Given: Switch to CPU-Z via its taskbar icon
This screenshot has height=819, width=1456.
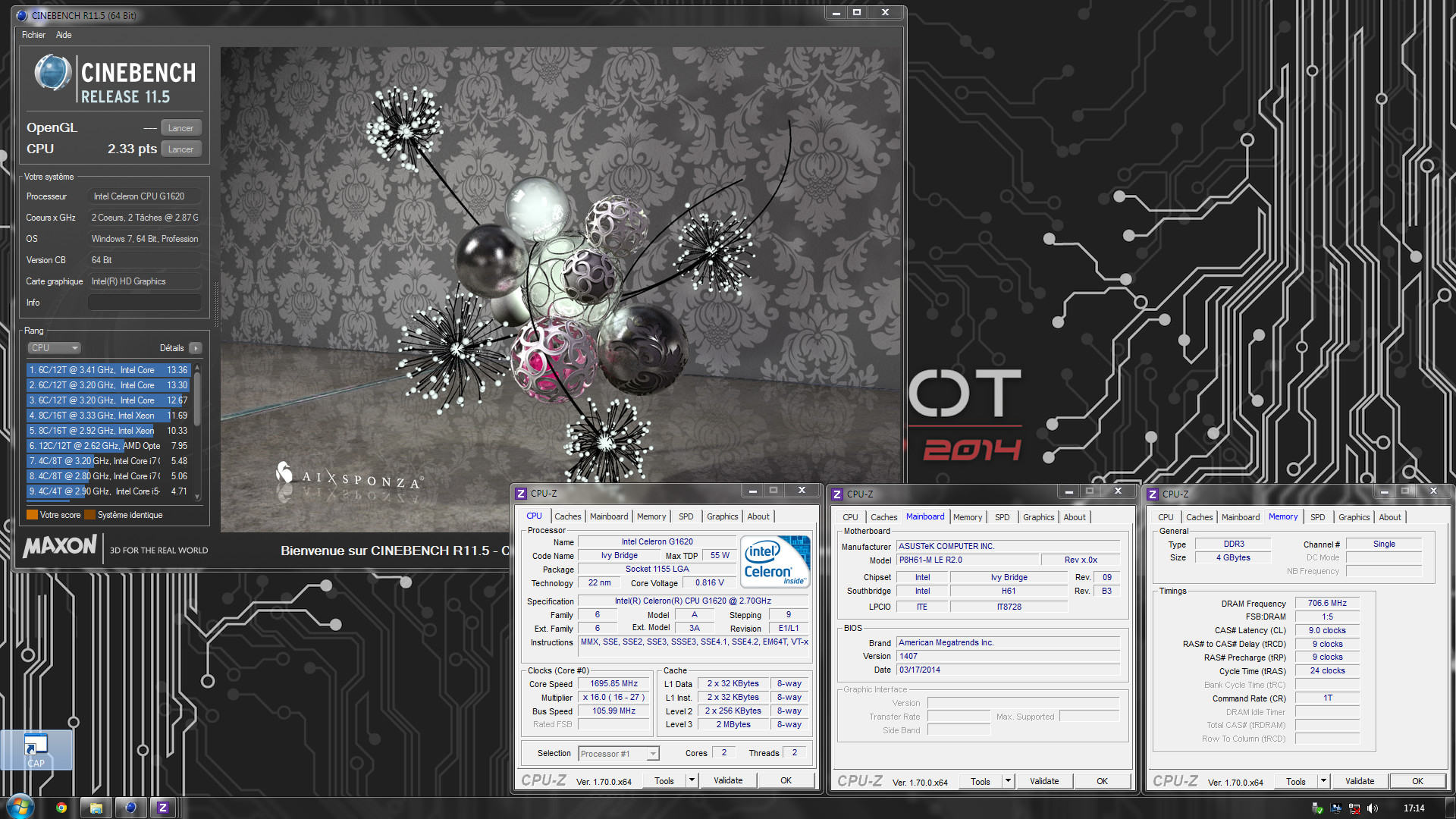Looking at the screenshot, I should point(163,808).
